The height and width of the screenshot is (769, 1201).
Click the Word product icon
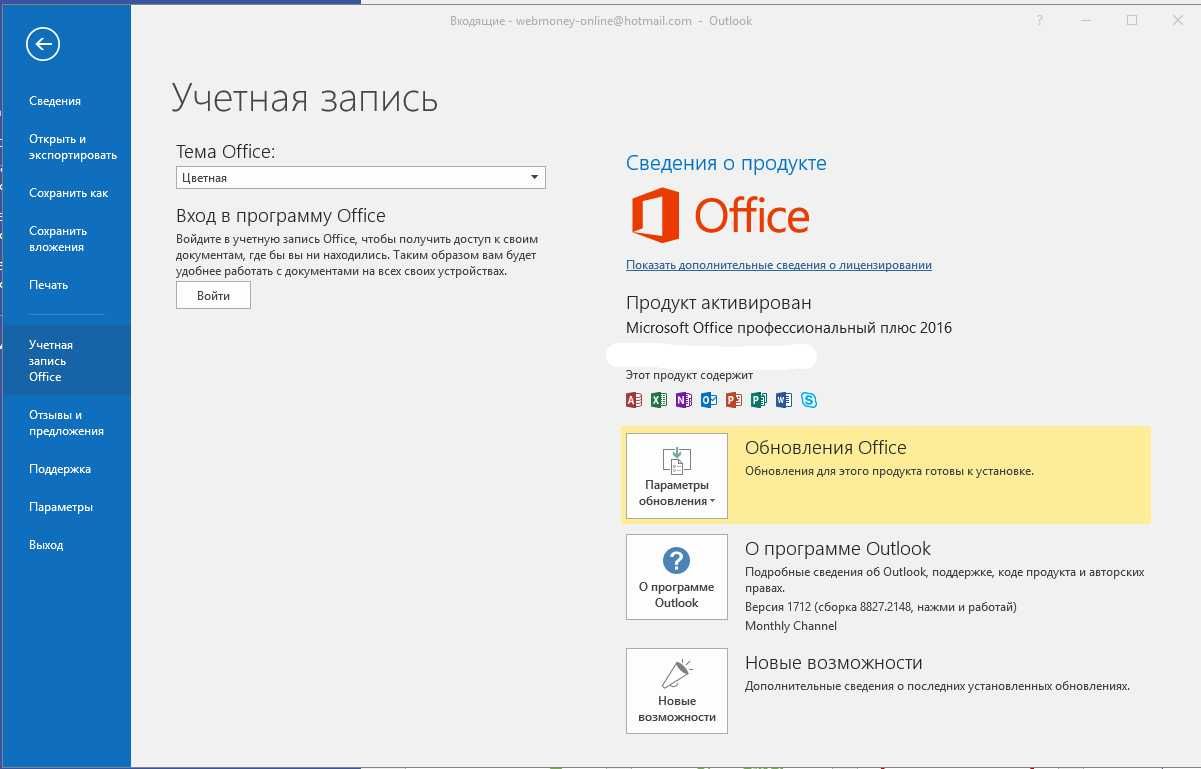(783, 400)
